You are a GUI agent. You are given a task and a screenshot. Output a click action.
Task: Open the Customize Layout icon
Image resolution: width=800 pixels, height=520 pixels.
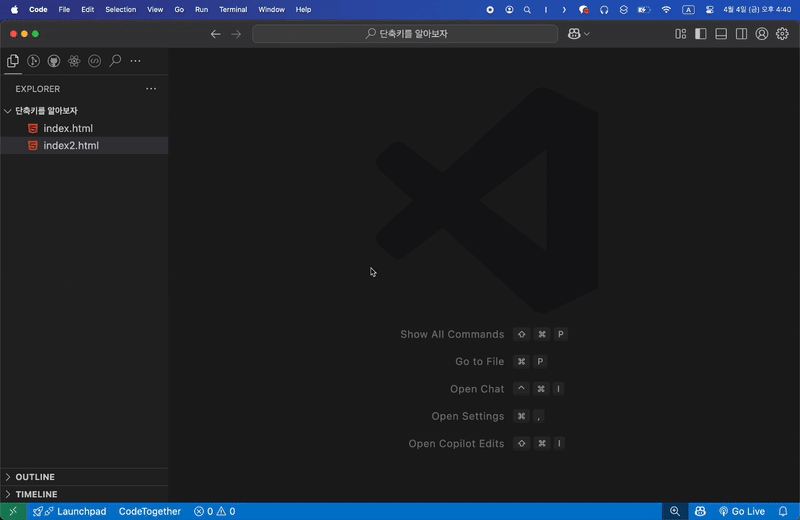[681, 34]
